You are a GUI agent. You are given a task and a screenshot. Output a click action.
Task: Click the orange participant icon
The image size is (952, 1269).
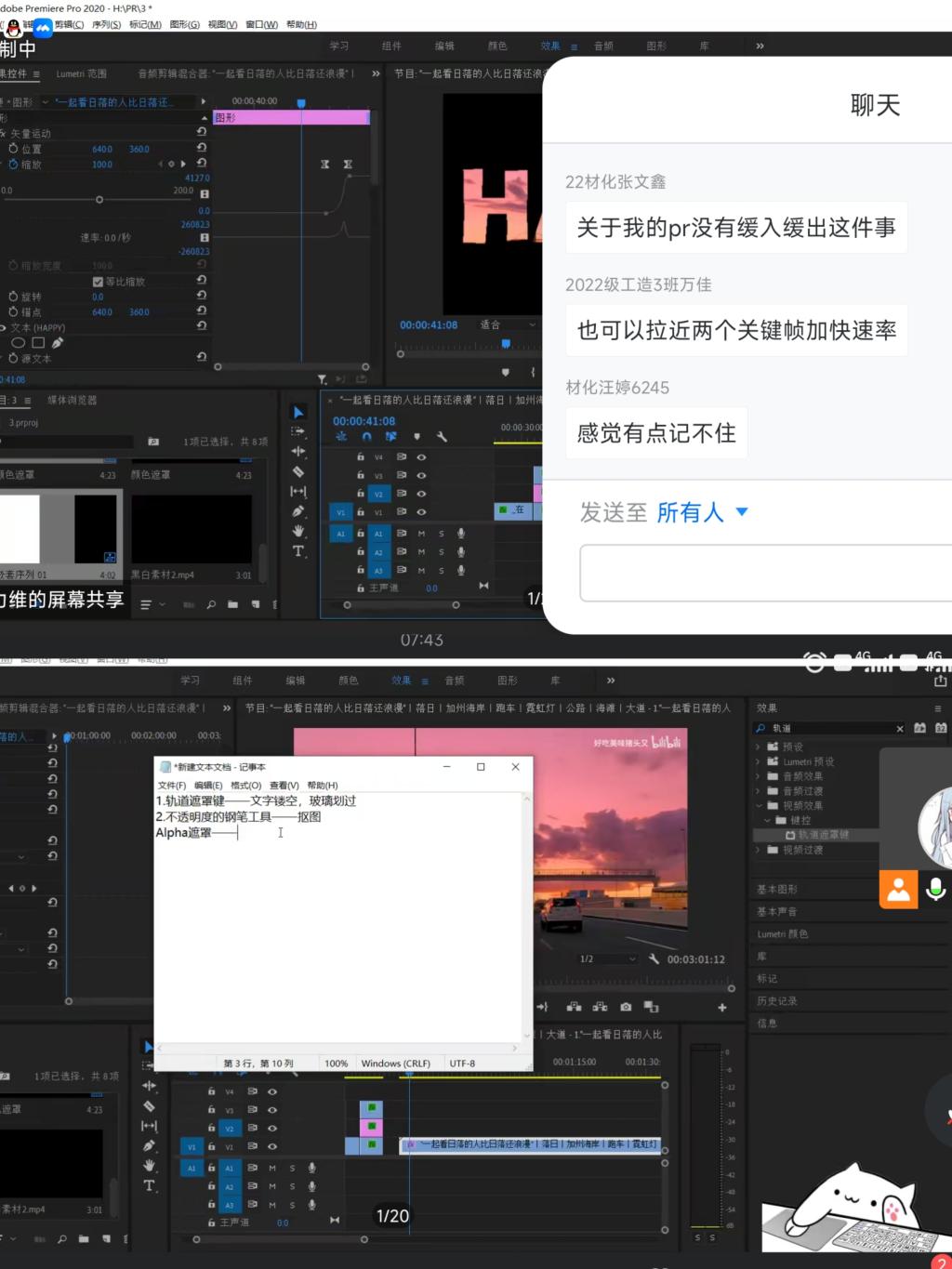[898, 890]
